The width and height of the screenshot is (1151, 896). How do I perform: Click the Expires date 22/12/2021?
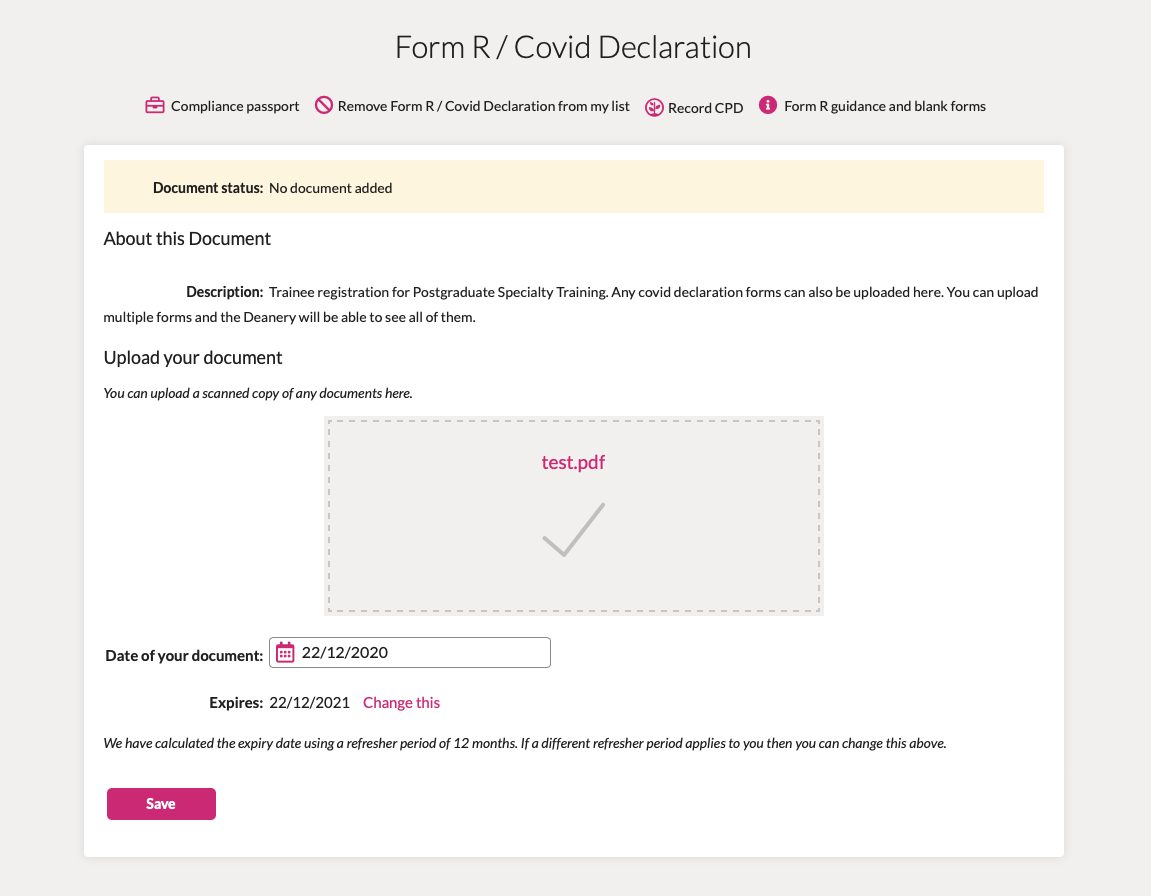[309, 703]
